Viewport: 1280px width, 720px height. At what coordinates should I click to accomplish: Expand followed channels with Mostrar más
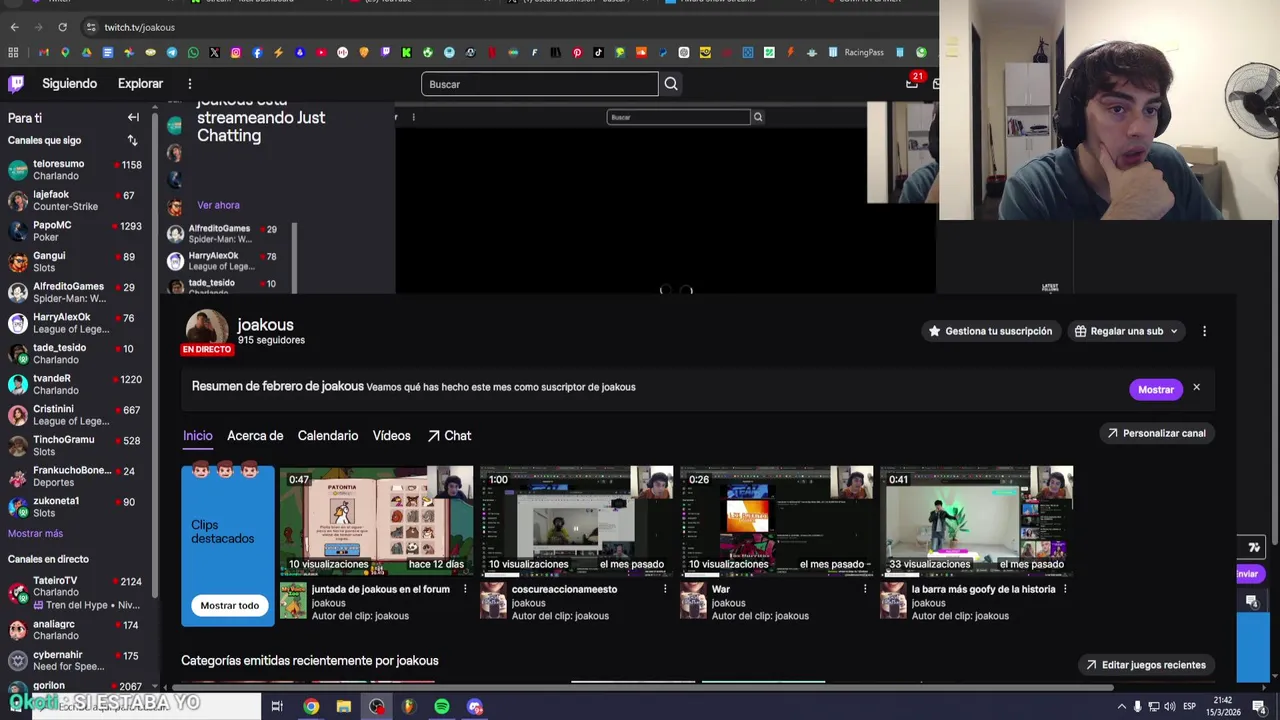pyautogui.click(x=35, y=533)
